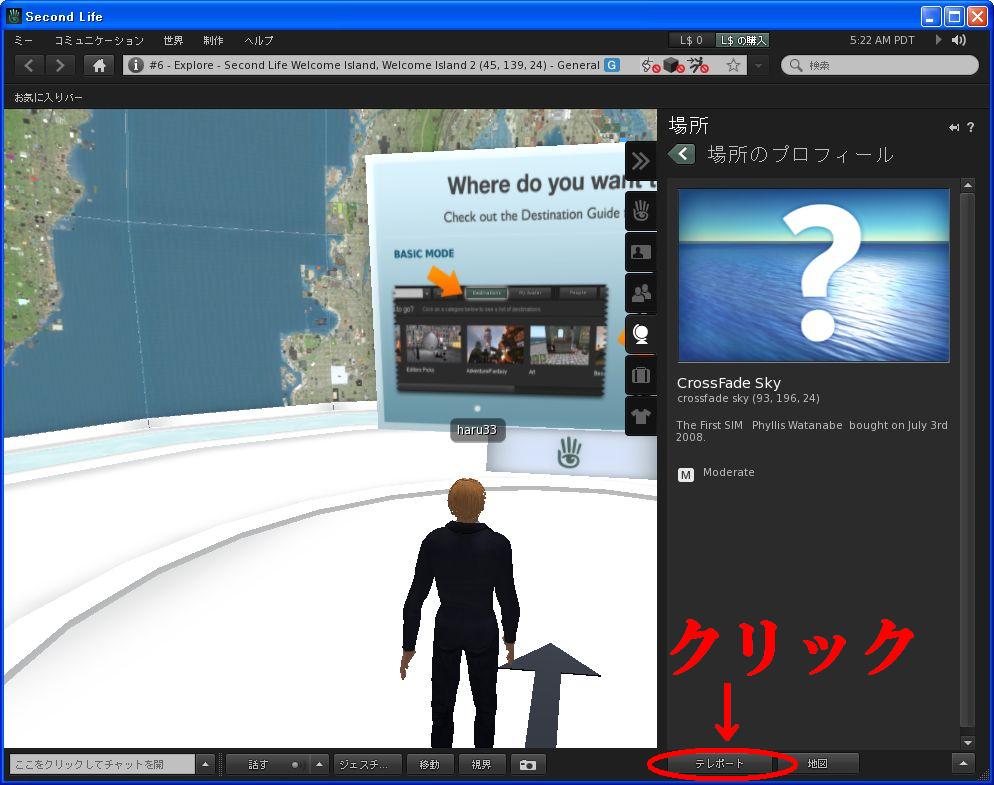Screen dimensions: 994x785
Task: Click the 5:22 AM PDT clock
Action: 882,40
